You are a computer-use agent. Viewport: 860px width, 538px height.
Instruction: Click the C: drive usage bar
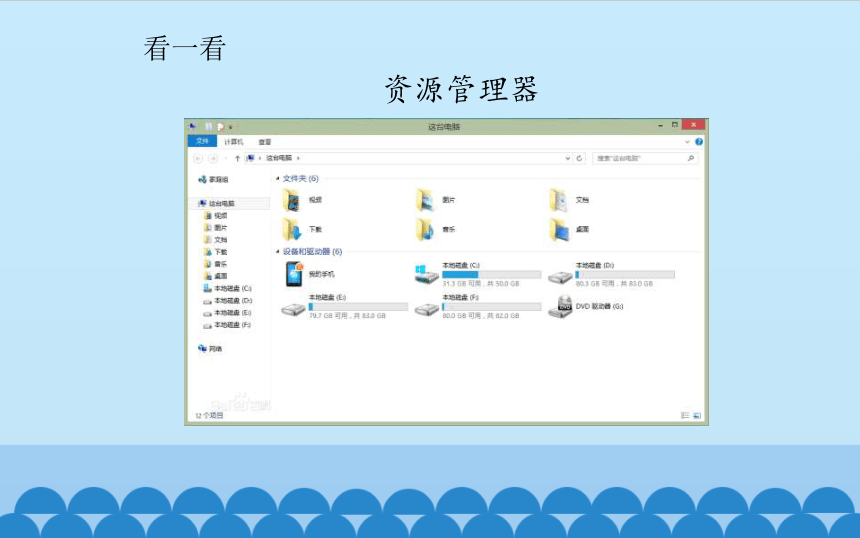[x=491, y=274]
